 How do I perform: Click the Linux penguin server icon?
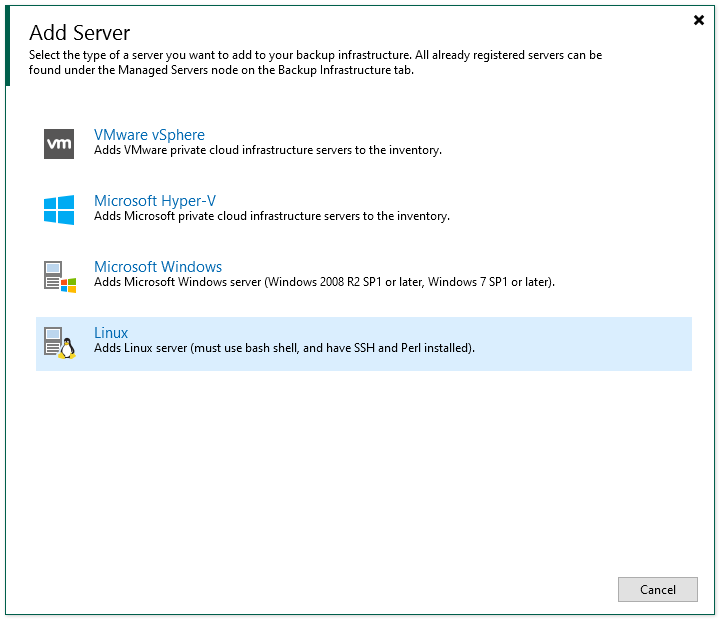point(59,342)
